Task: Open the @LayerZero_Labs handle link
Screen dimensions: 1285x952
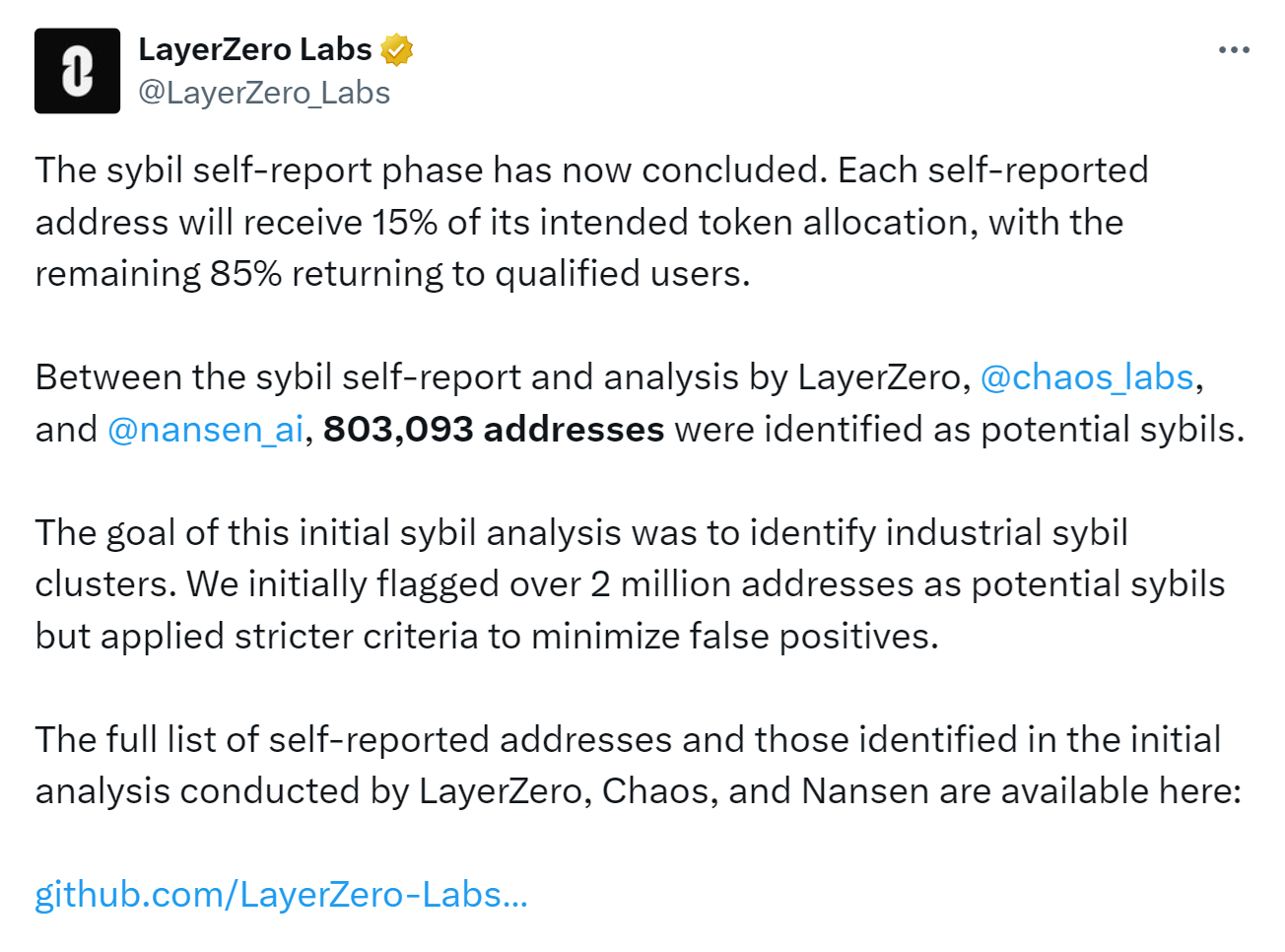Action: click(264, 93)
